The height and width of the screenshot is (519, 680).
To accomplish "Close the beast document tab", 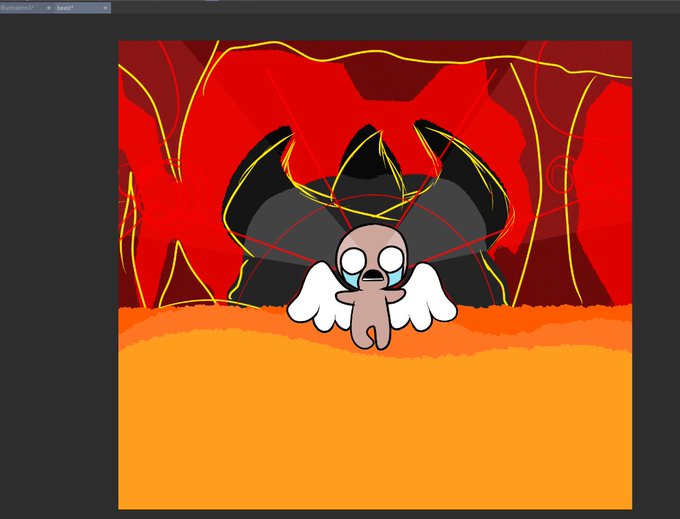I will click(105, 8).
